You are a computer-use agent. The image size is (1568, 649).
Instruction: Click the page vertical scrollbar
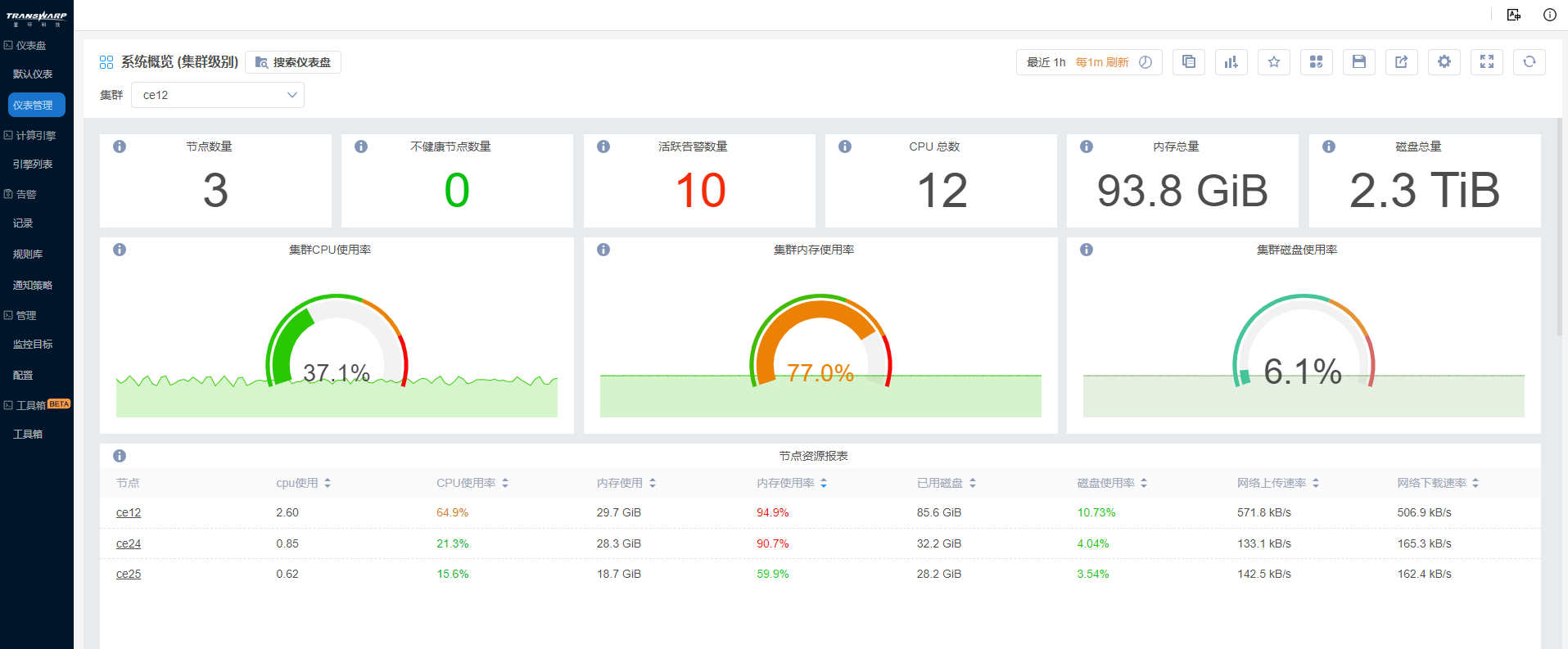1560,227
